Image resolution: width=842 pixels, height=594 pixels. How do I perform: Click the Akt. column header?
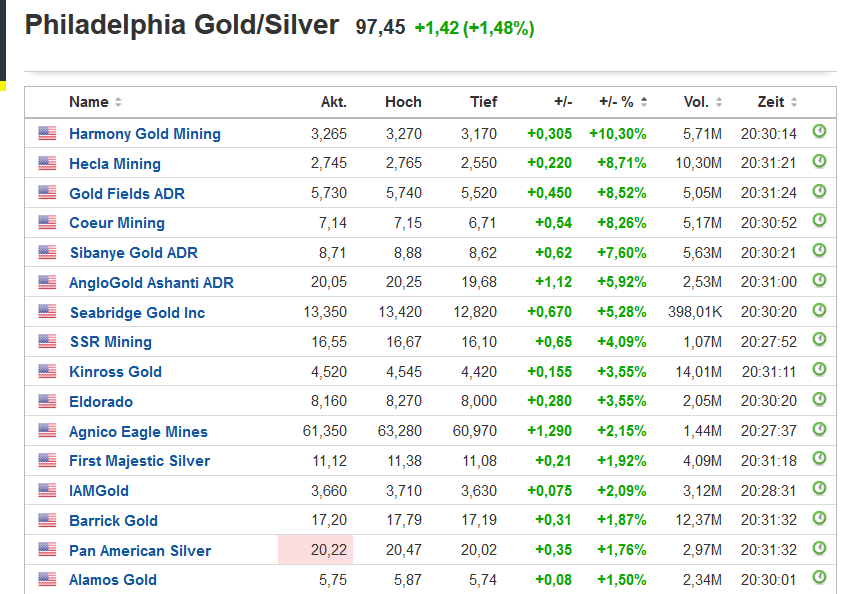click(x=333, y=102)
